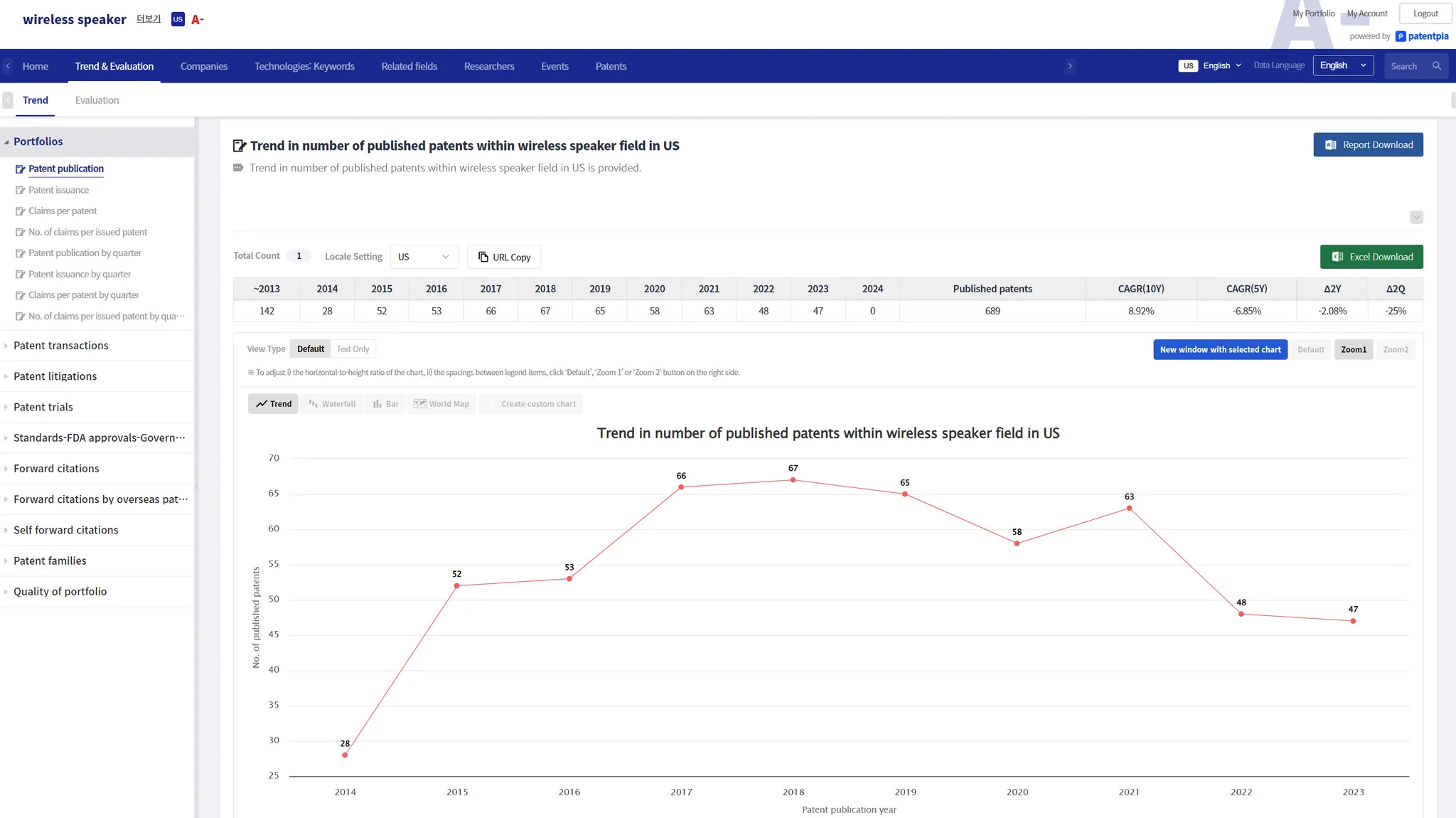The height and width of the screenshot is (818, 1456).
Task: Select the Bar chart icon
Action: [x=378, y=403]
